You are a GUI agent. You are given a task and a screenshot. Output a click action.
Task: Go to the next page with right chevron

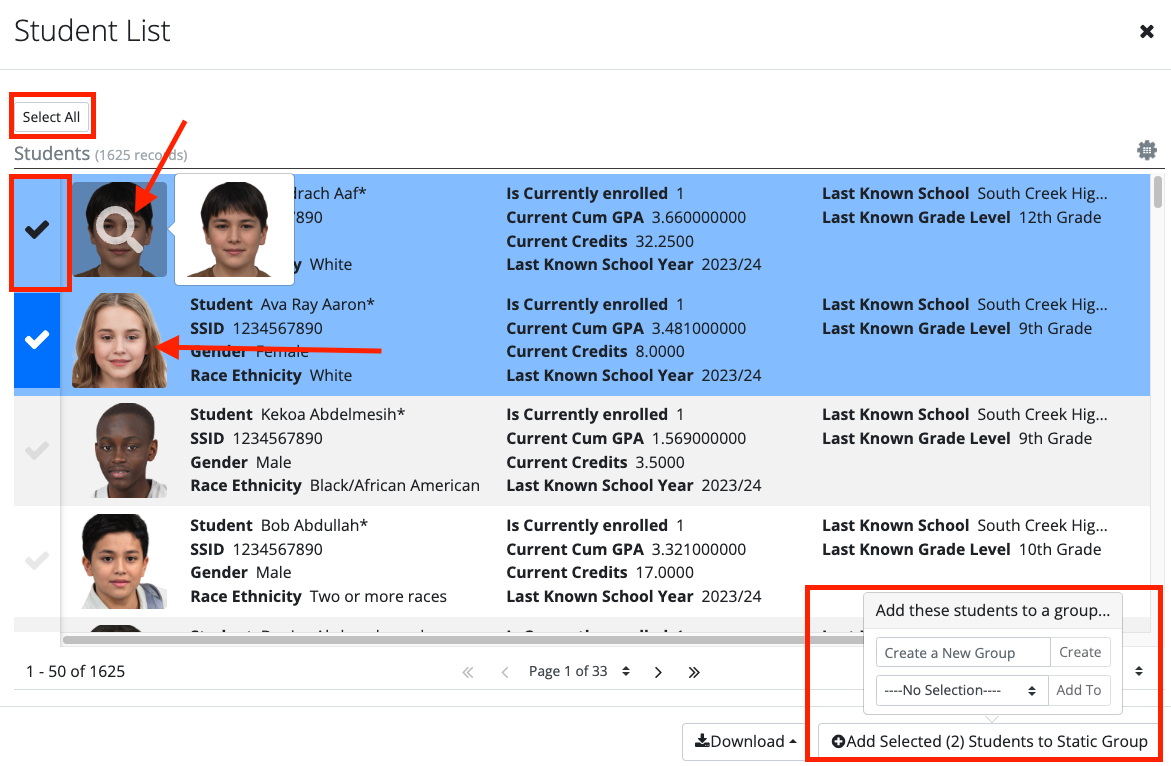(x=658, y=671)
